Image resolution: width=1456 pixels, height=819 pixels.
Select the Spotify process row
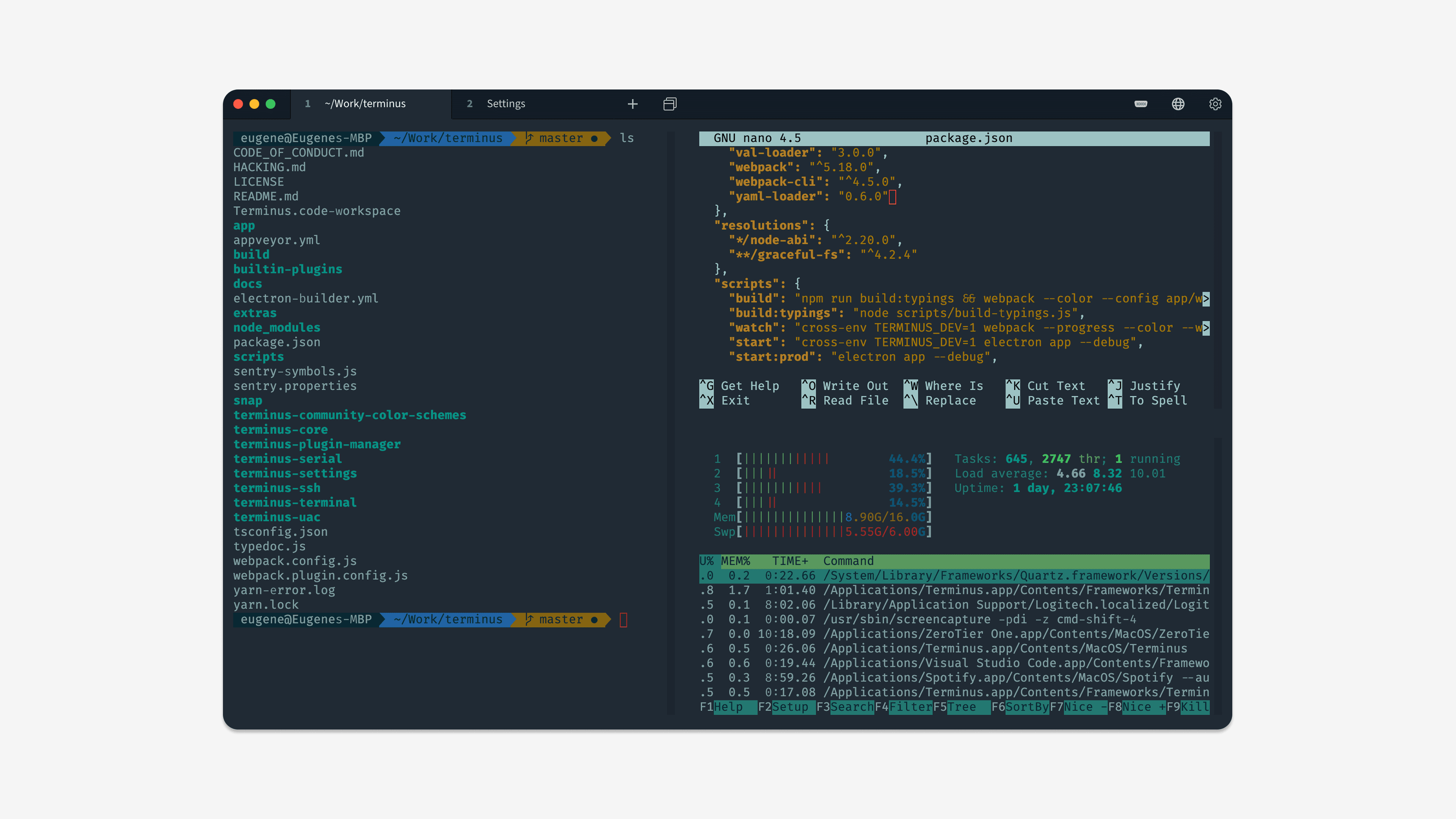coord(954,678)
